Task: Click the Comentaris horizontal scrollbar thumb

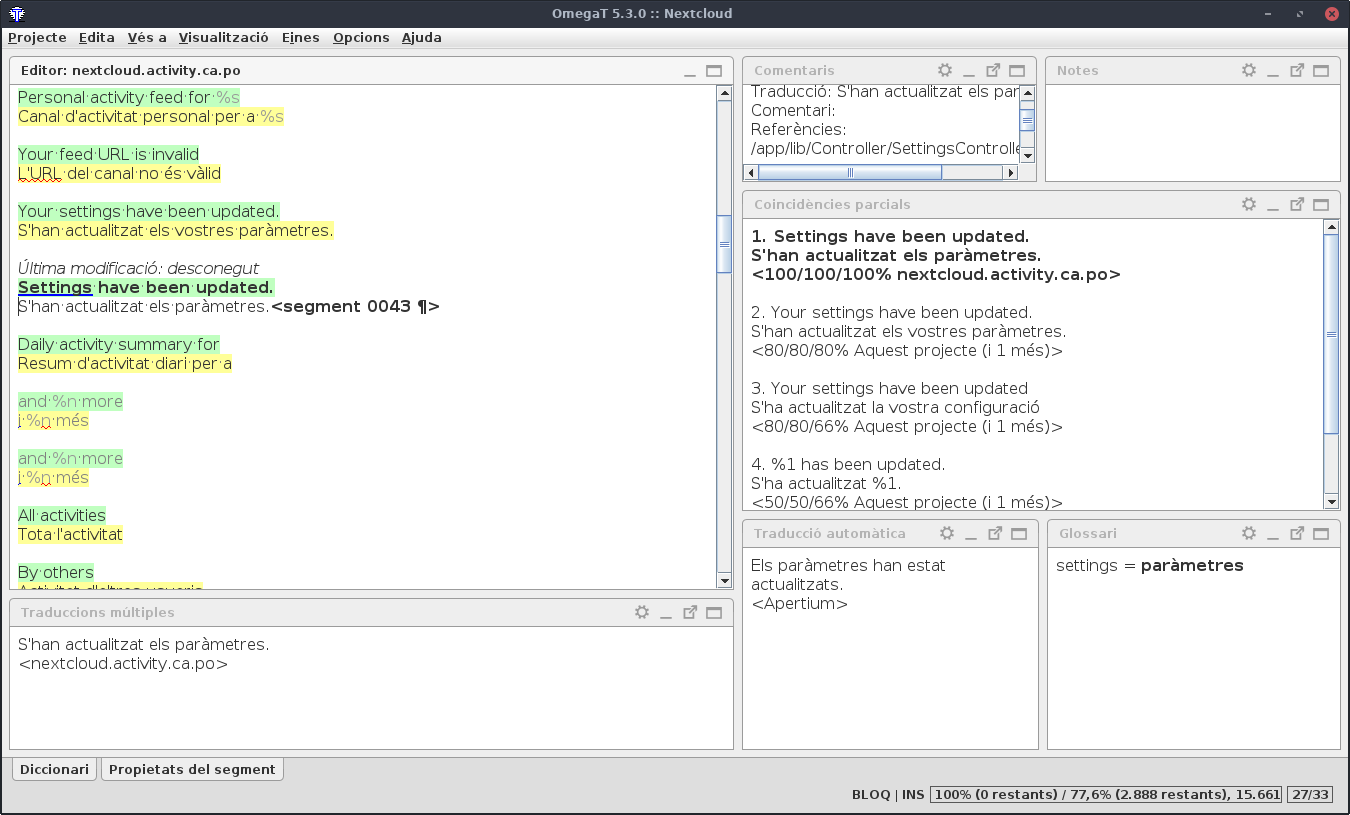Action: pos(850,172)
